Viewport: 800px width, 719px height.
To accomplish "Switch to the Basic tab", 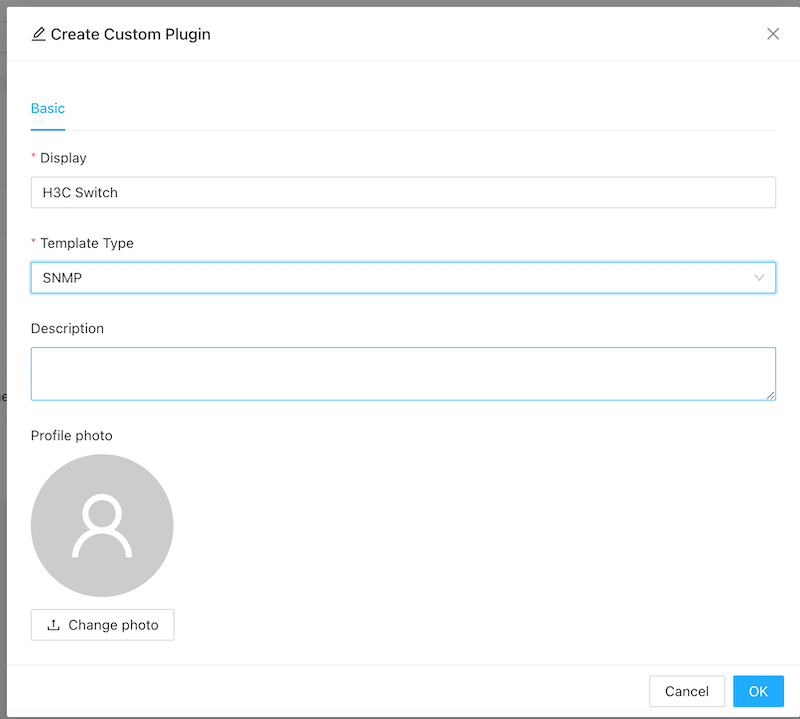I will 48,108.
